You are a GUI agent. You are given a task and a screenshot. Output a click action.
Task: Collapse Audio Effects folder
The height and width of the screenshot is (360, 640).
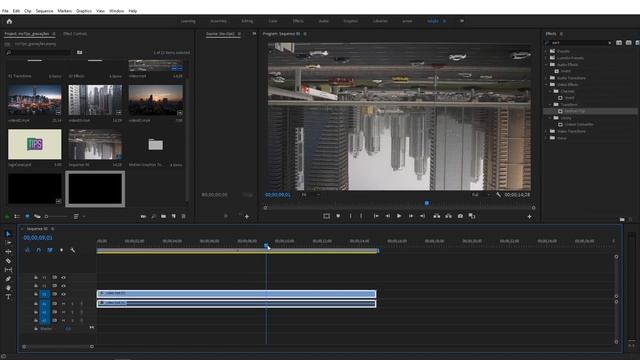coord(546,64)
